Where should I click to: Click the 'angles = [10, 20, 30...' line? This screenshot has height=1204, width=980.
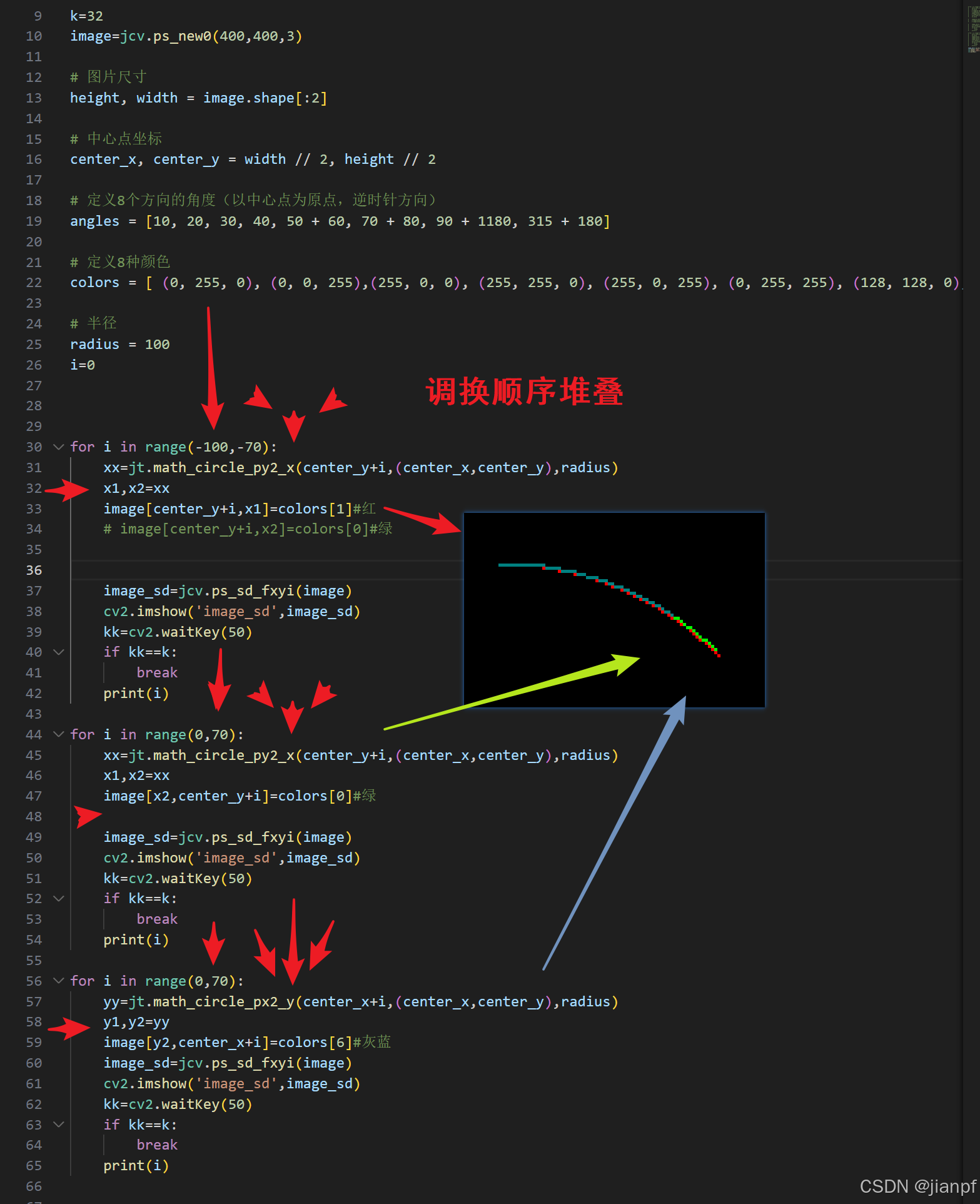[340, 221]
